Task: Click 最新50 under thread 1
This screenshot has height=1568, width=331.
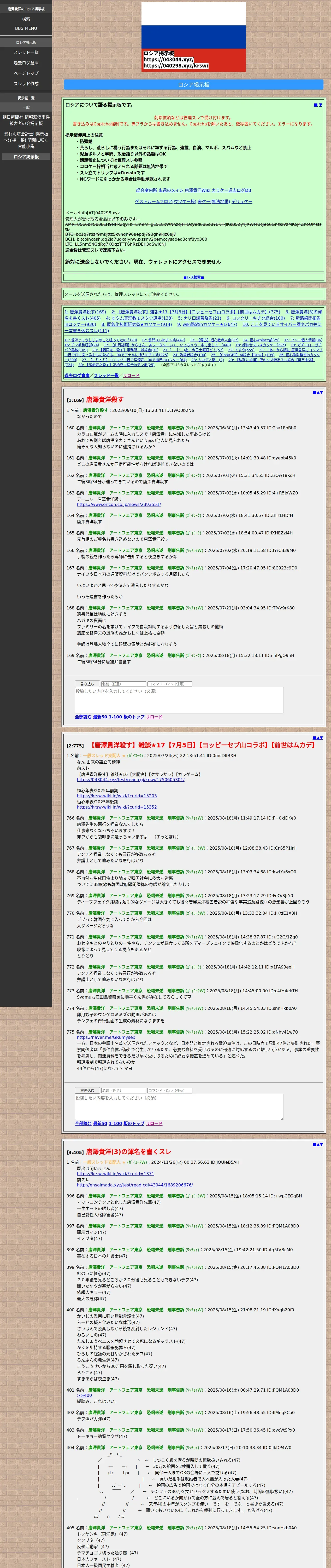Action: pyautogui.click(x=100, y=717)
